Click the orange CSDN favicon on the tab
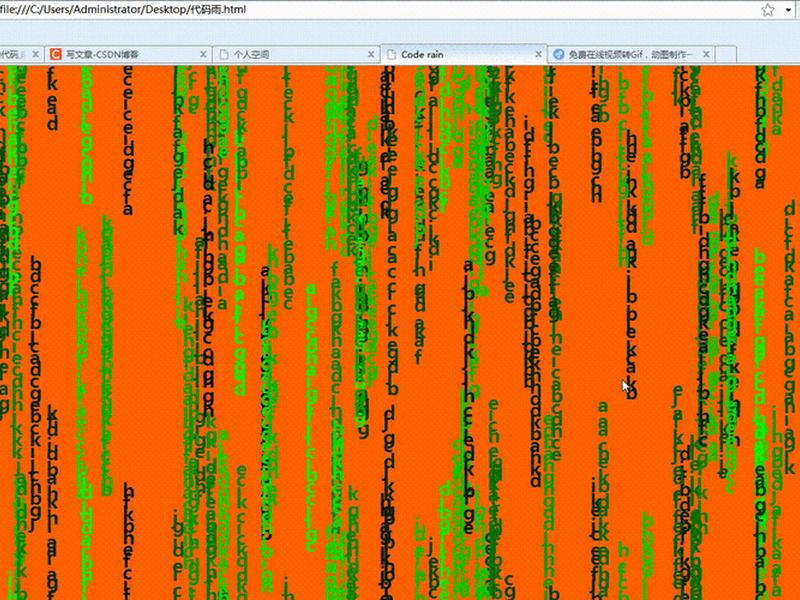Viewport: 800px width, 600px height. 56,54
